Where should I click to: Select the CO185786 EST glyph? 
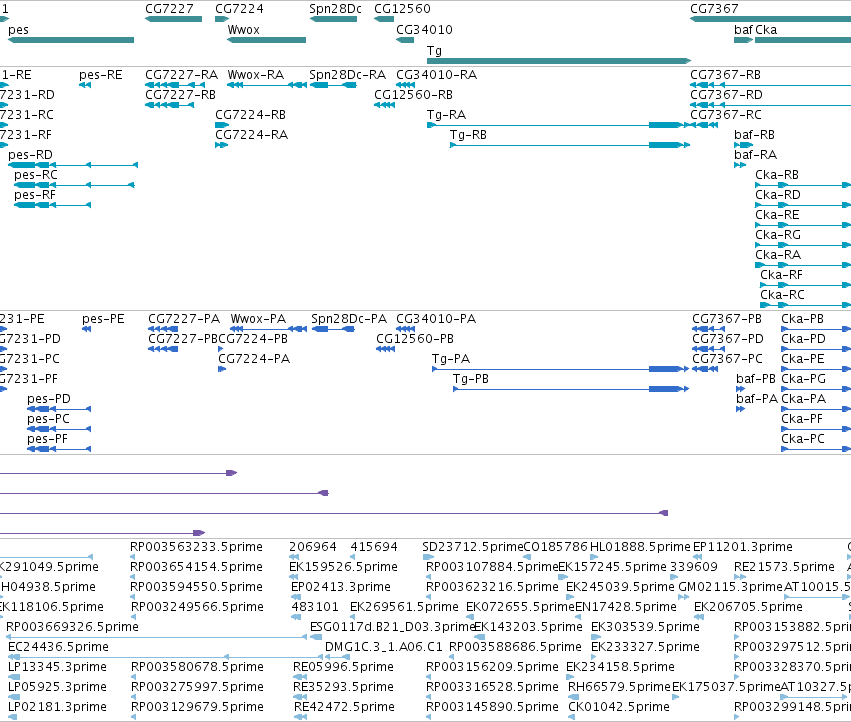(x=527, y=557)
